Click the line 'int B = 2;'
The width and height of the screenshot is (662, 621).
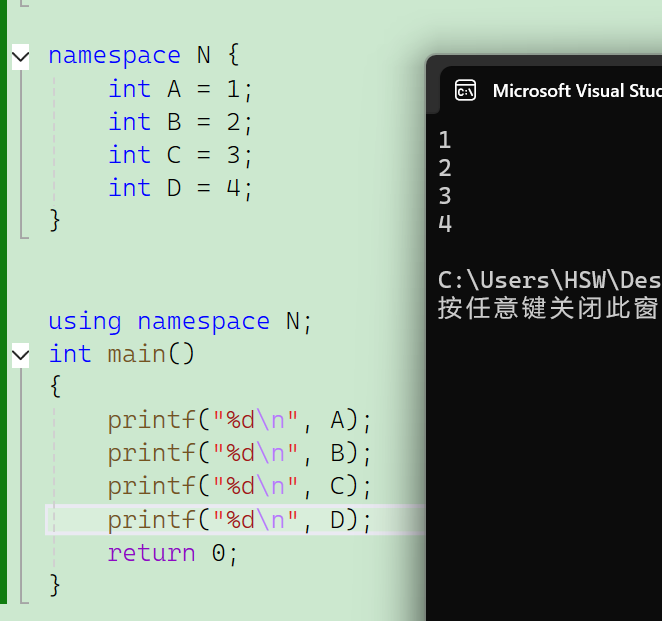pyautogui.click(x=180, y=122)
